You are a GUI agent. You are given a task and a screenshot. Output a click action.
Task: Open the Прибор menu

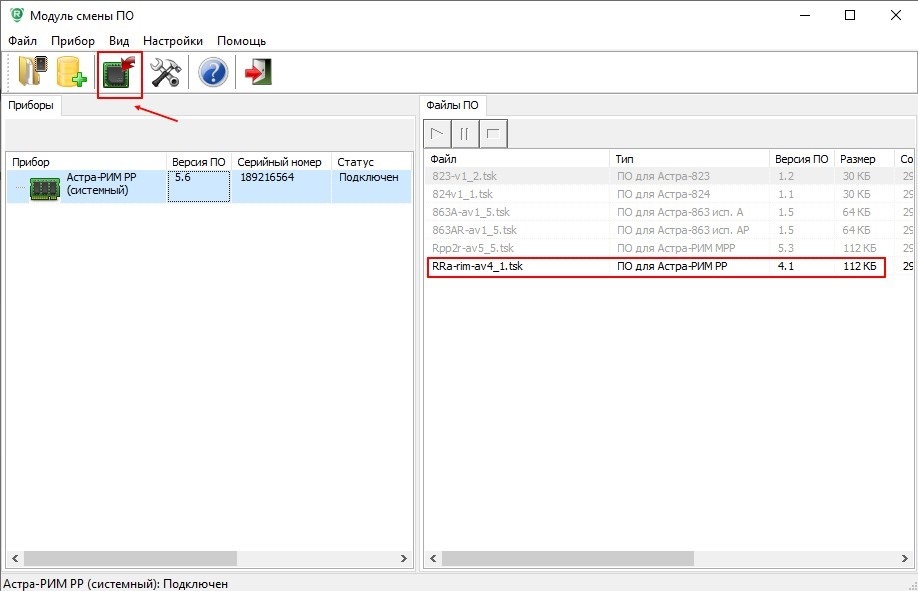(73, 41)
